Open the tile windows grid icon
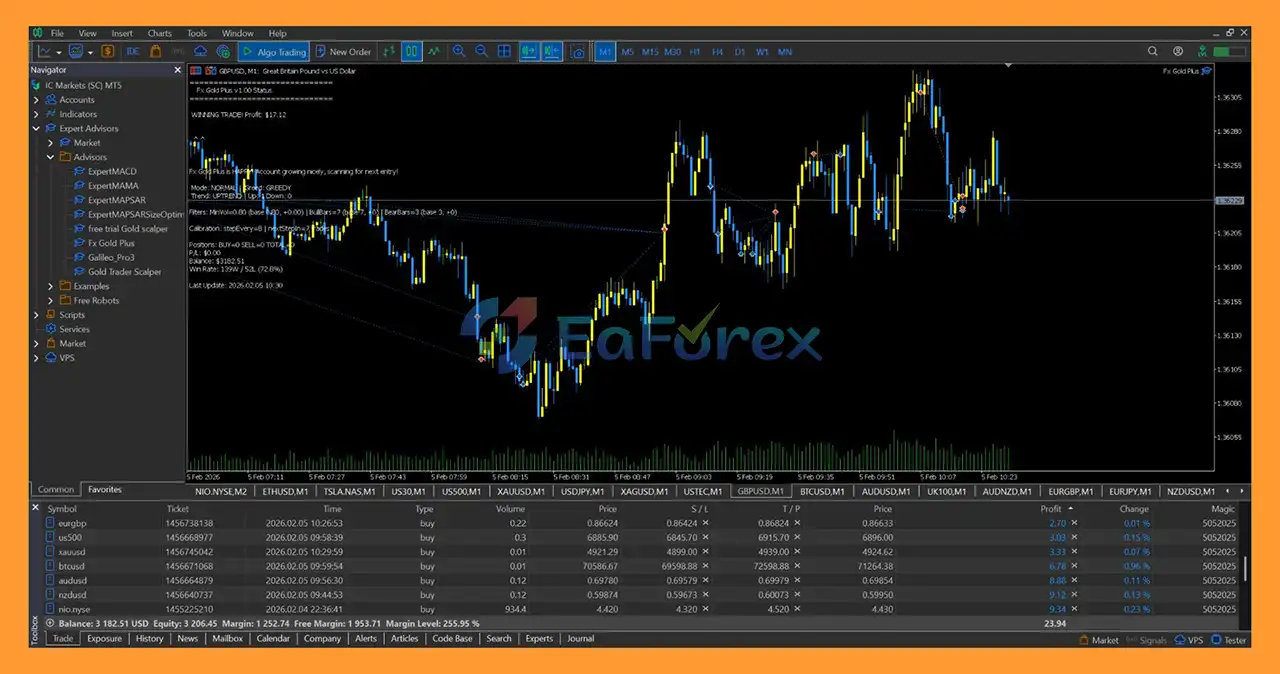The height and width of the screenshot is (674, 1280). (505, 51)
